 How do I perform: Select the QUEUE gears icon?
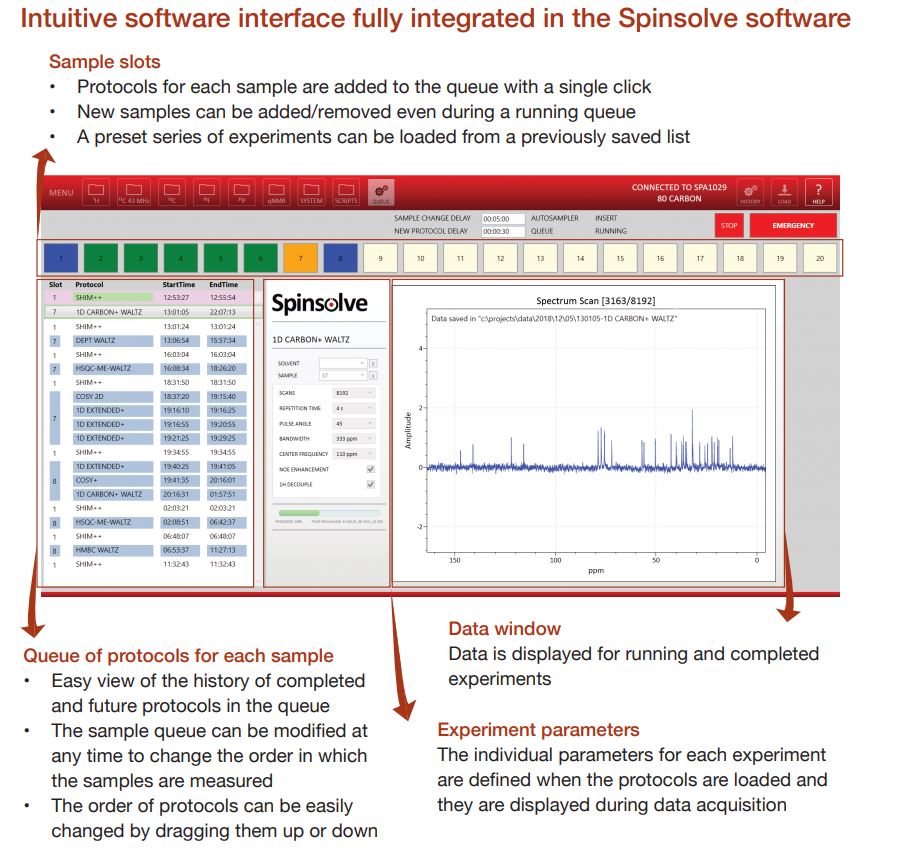pos(381,192)
